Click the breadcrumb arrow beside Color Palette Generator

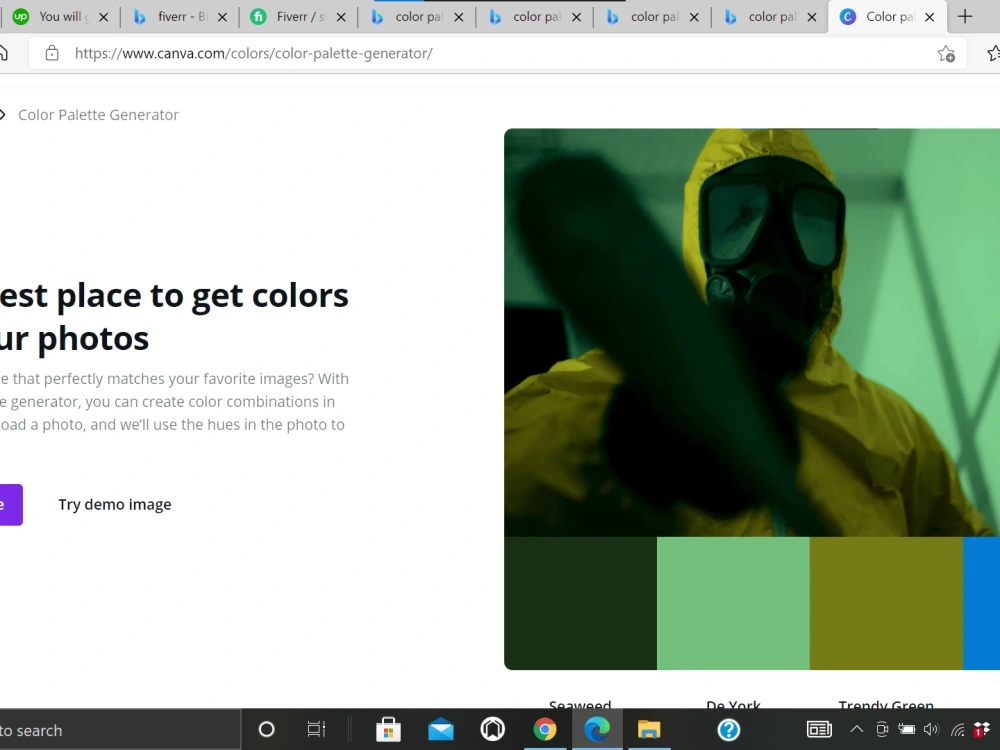(x=4, y=114)
